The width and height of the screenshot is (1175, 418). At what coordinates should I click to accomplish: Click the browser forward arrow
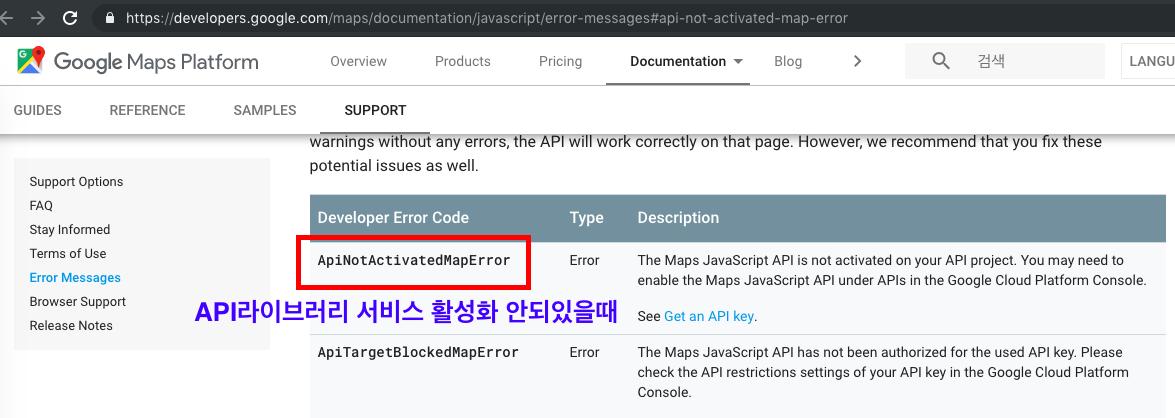[37, 17]
